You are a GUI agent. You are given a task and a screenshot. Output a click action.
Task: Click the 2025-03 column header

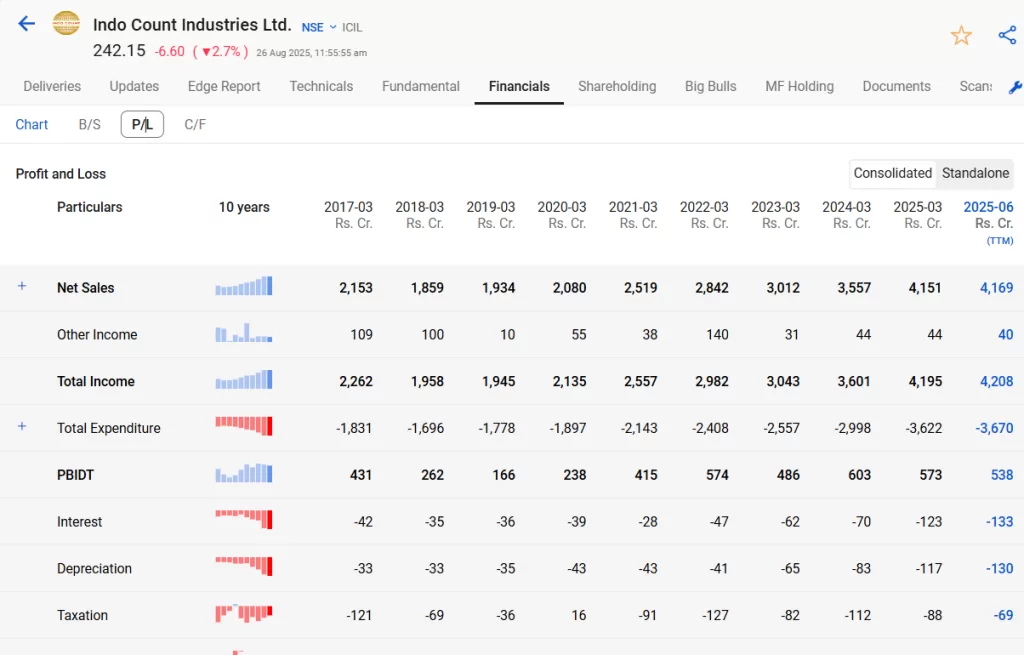tap(918, 215)
